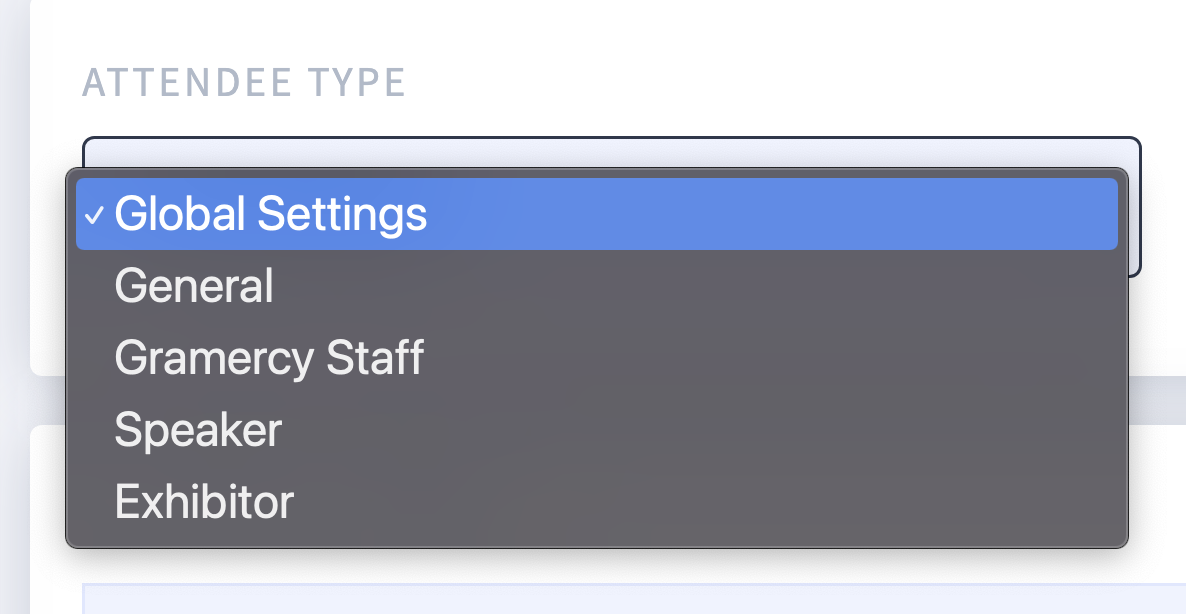Click the lower white card panel
Screen dimensions: 1186x614
click(1157, 499)
